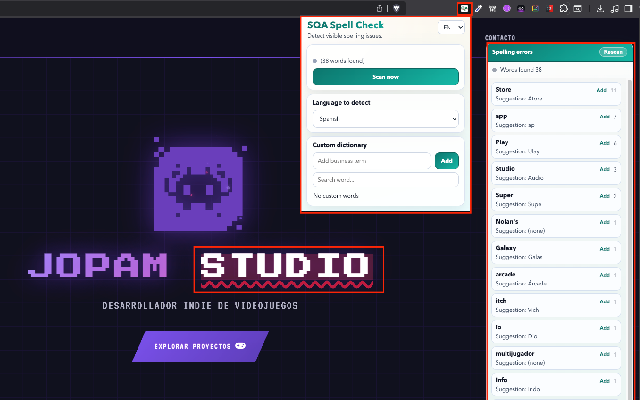Screen dimensions: 640x400
Task: Open the Language to detect dropdown
Action: pyautogui.click(x=386, y=119)
